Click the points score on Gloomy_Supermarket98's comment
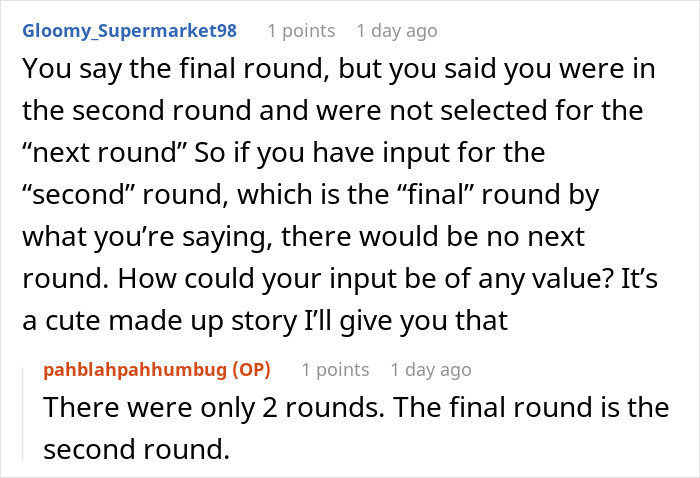The image size is (700, 478). tap(301, 31)
